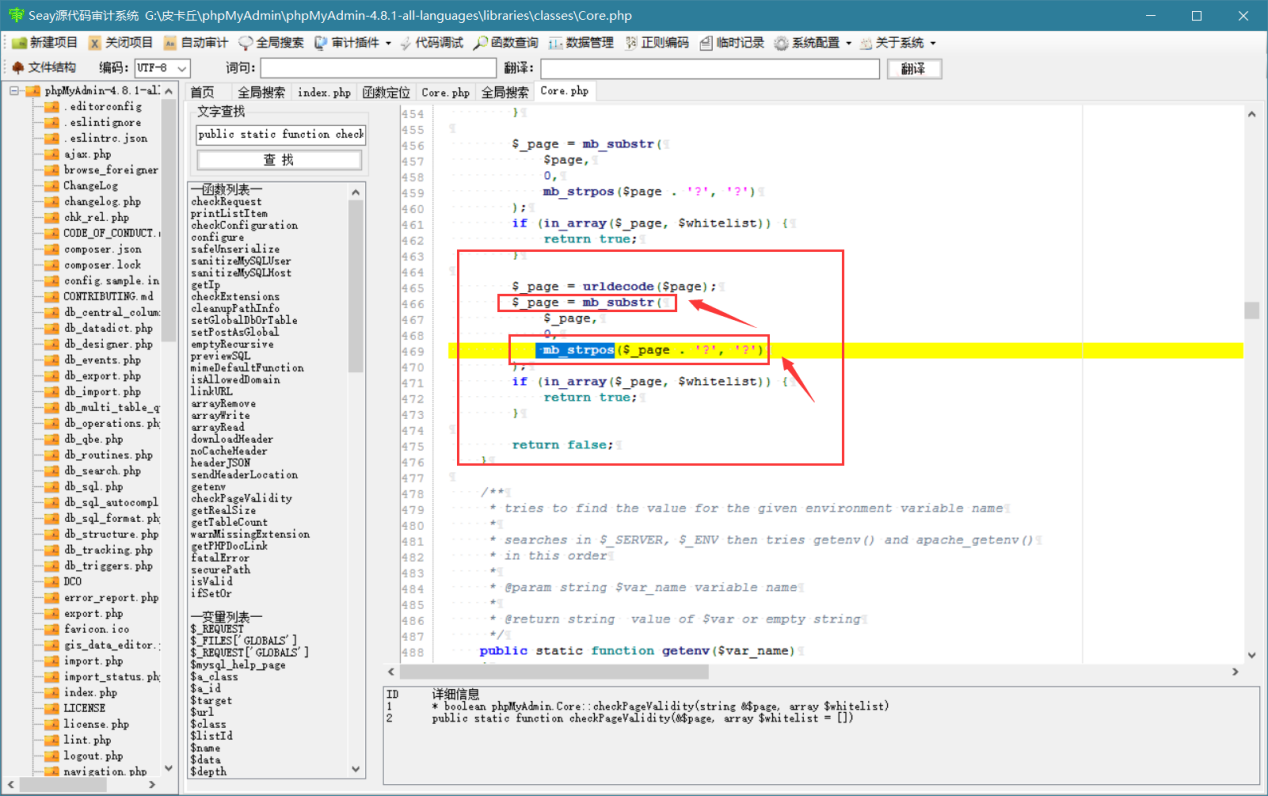The width and height of the screenshot is (1268, 796).
Task: Start 自动审计 auto audit from toolbar
Action: (x=196, y=43)
